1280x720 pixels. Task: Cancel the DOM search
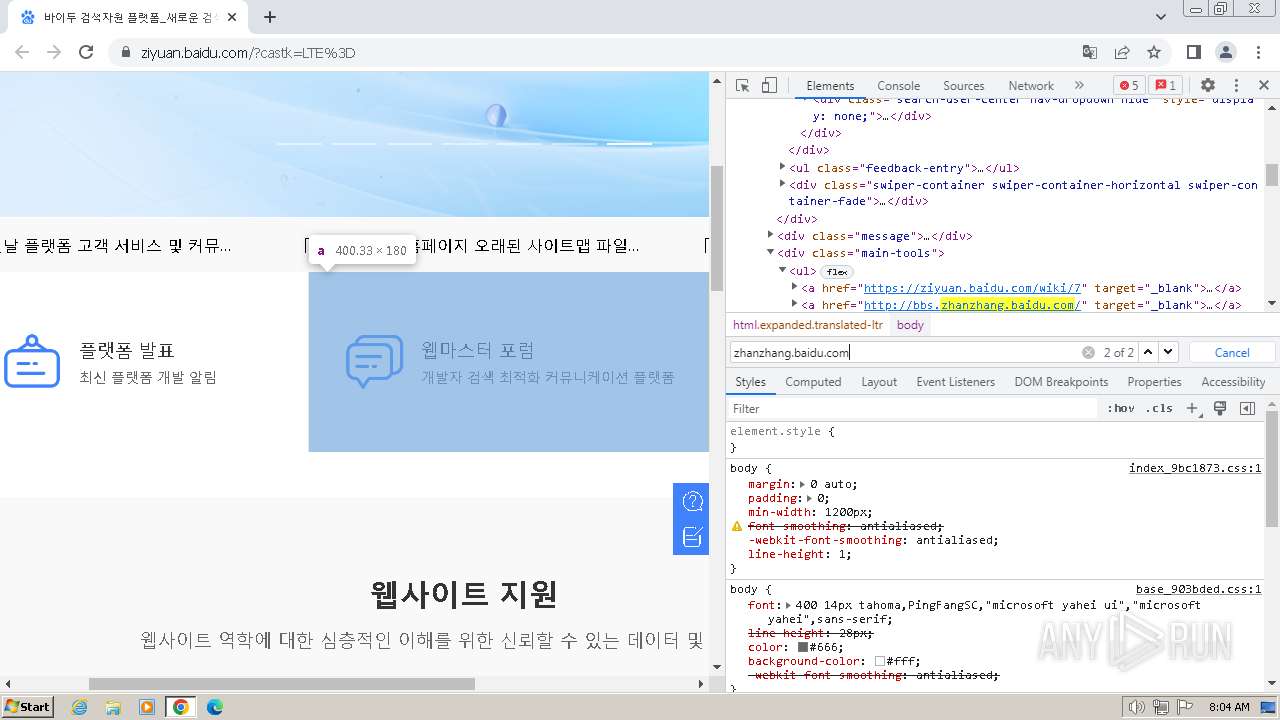click(1232, 352)
